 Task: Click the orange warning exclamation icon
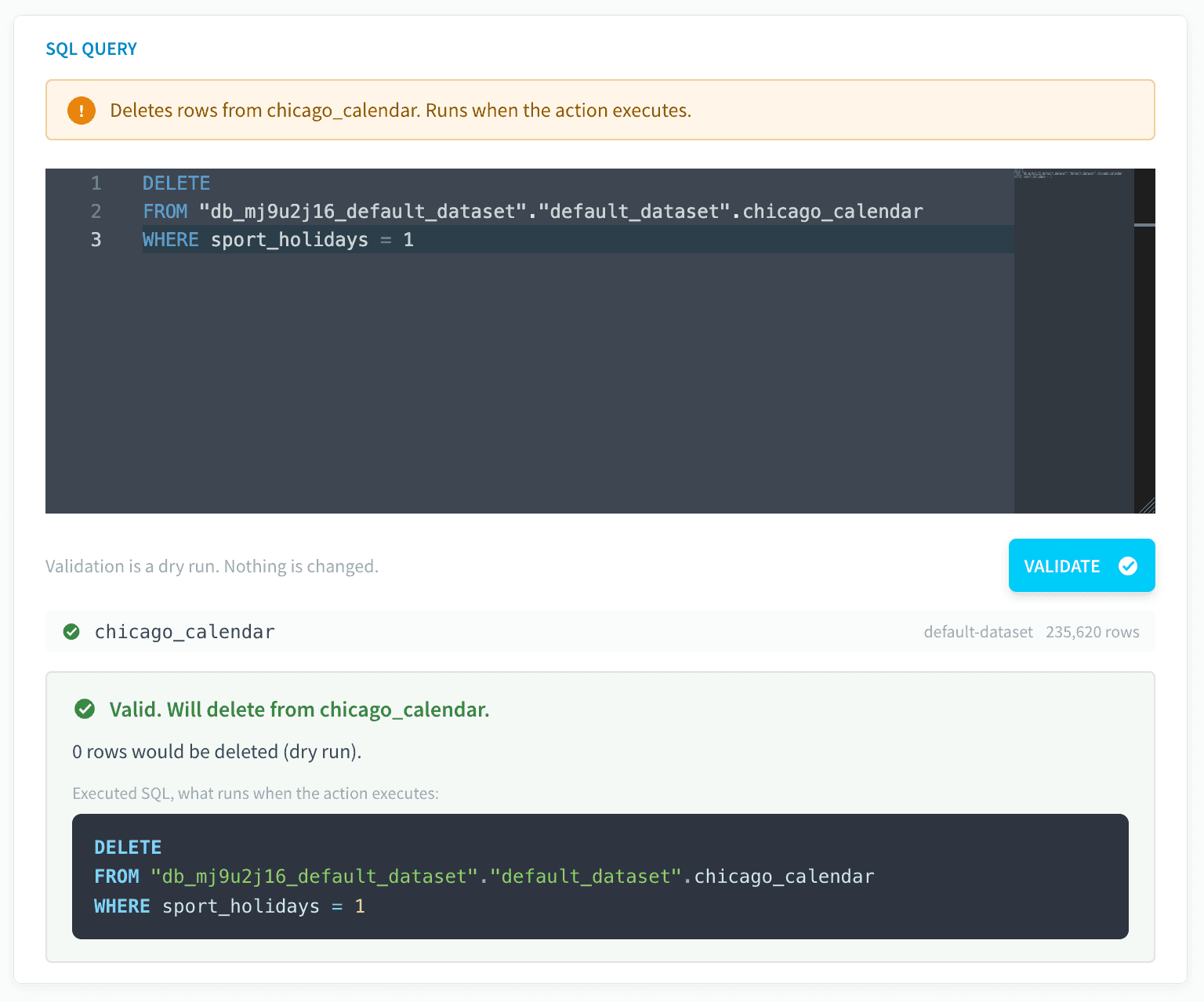point(82,111)
